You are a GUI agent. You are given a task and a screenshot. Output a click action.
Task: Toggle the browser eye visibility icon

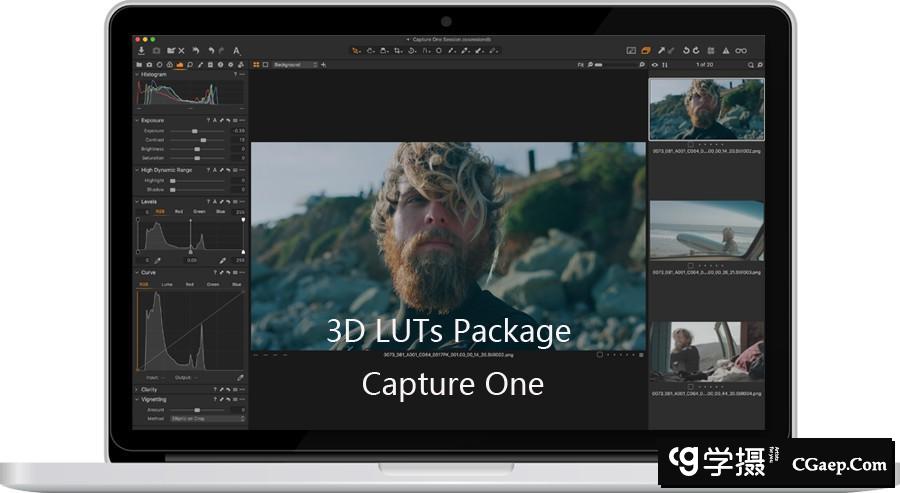coord(655,64)
